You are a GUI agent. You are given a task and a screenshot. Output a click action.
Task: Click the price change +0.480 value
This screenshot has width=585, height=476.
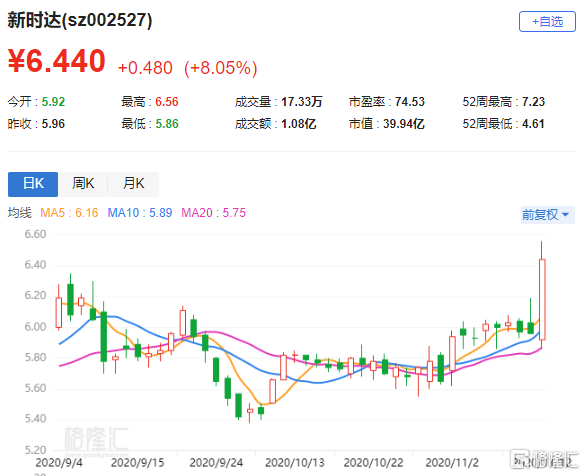[145, 68]
